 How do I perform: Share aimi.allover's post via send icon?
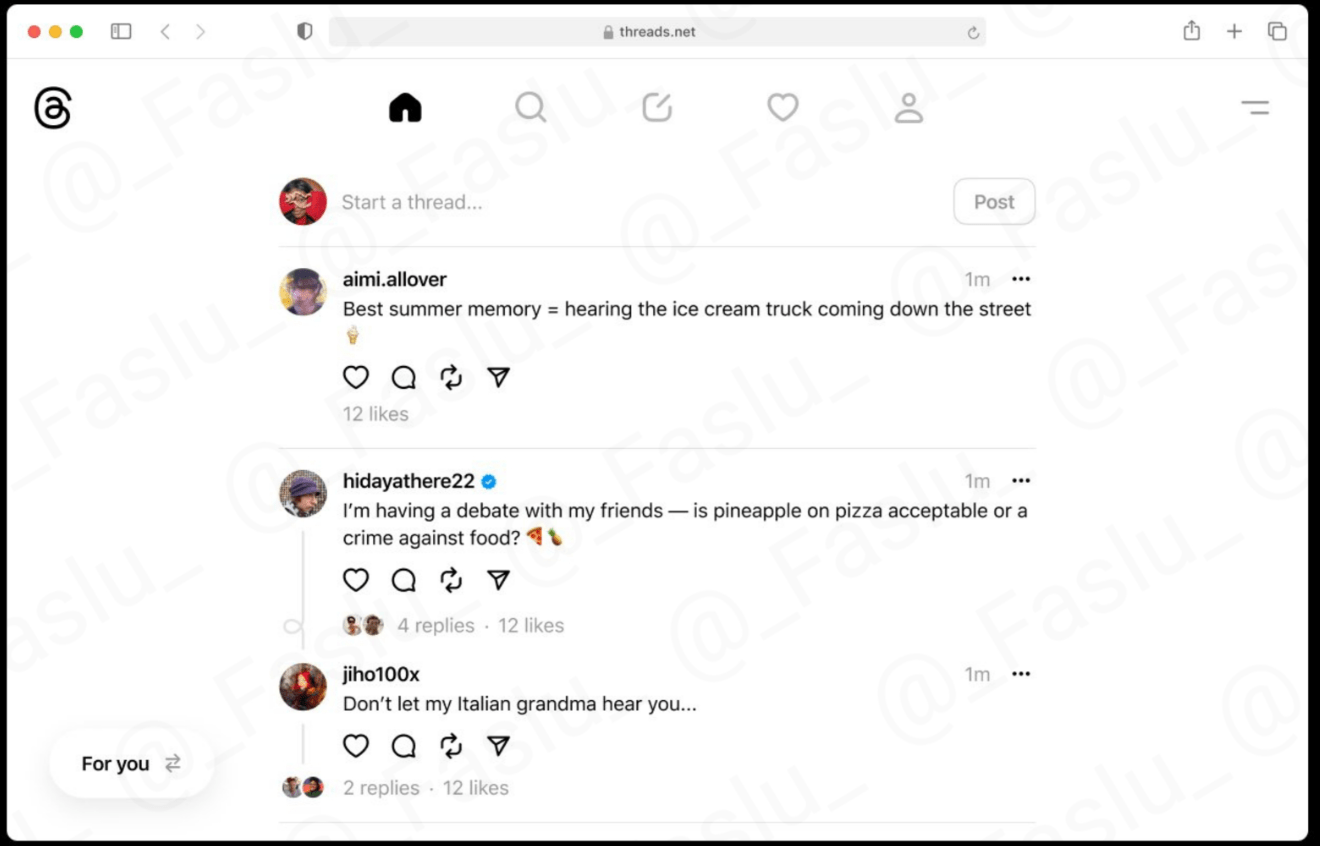[x=499, y=377]
